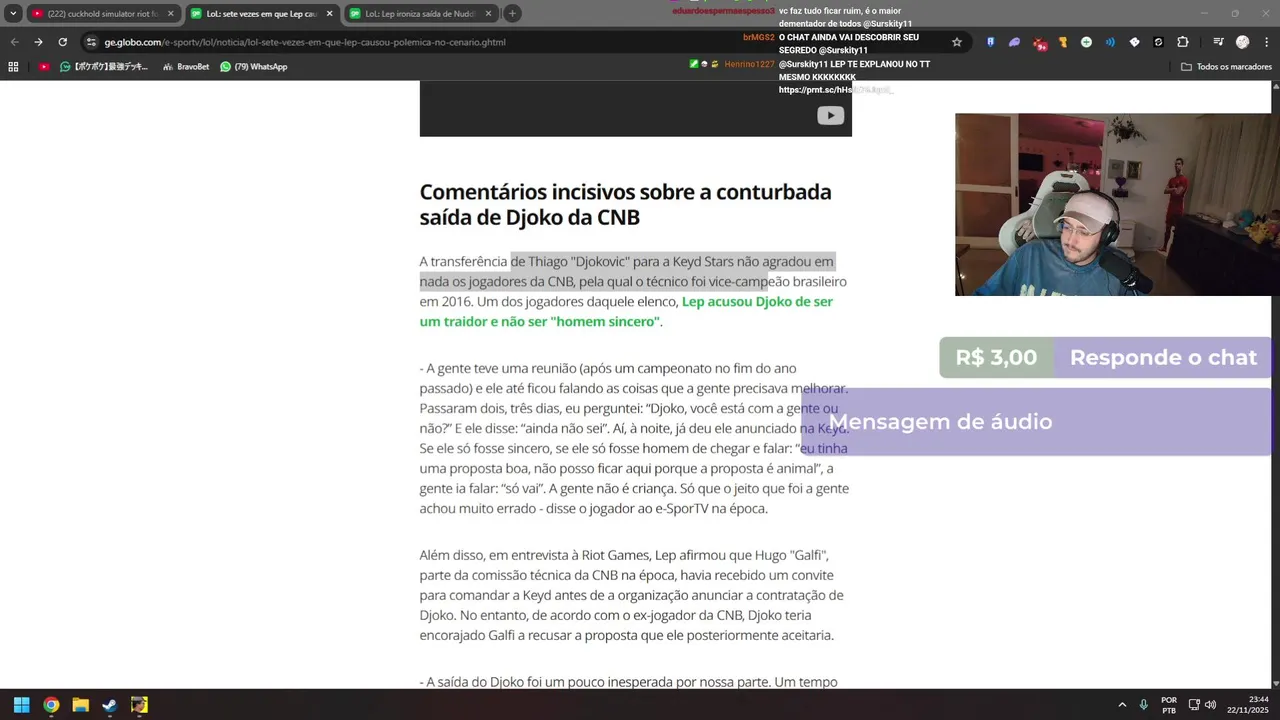1280x720 pixels.
Task: Open the purple brain extension icon
Action: pos(1014,42)
